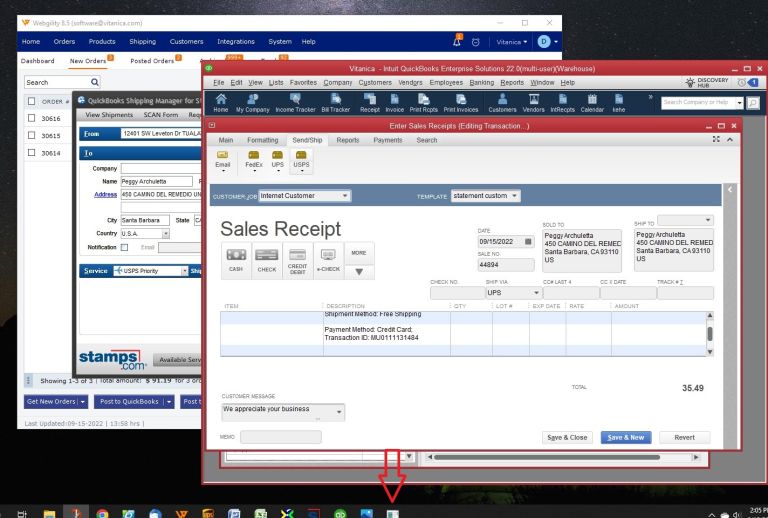This screenshot has width=768, height=518.
Task: Expand the Customer:Job dropdown
Action: [x=346, y=196]
